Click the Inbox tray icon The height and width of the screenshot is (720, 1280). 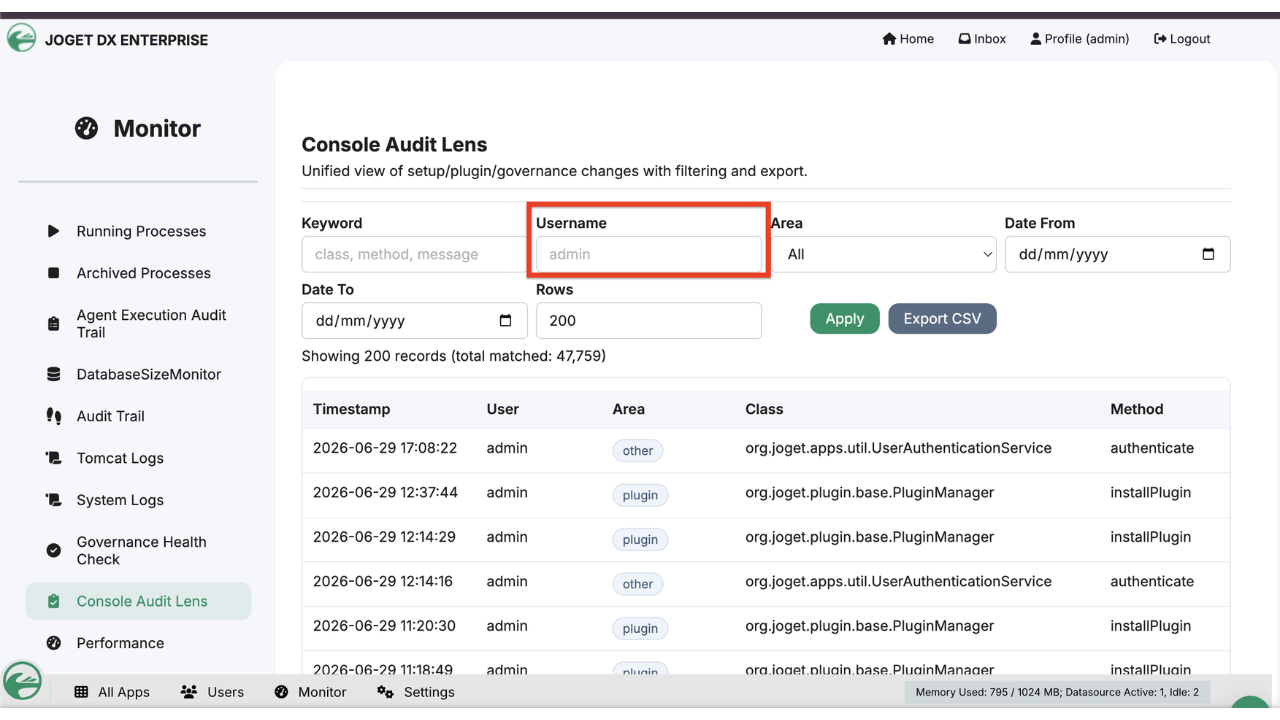point(964,39)
